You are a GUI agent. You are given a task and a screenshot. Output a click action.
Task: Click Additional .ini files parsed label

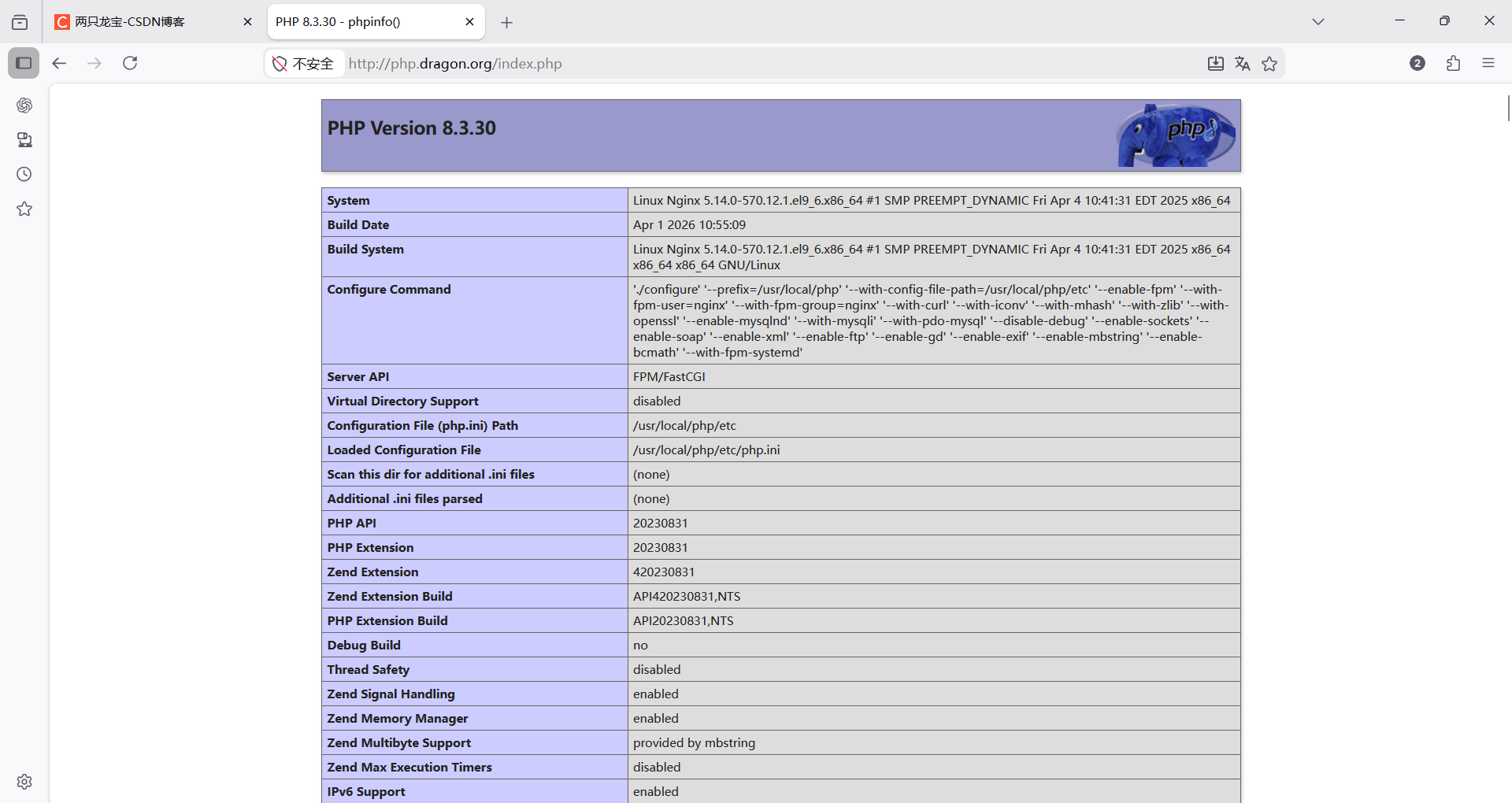point(405,499)
